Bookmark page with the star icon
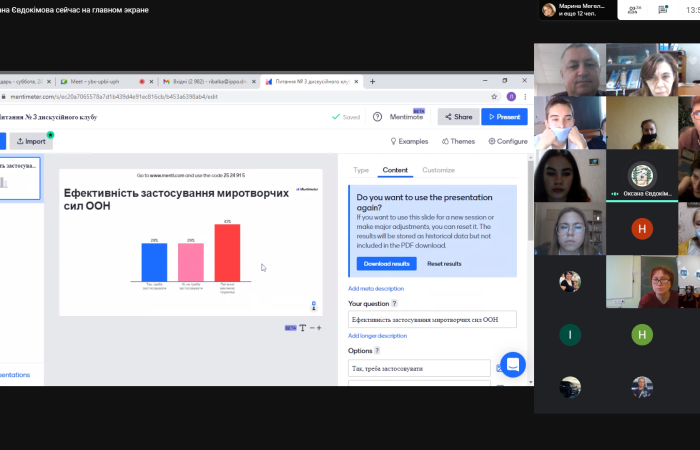Image resolution: width=700 pixels, height=450 pixels. click(x=494, y=97)
